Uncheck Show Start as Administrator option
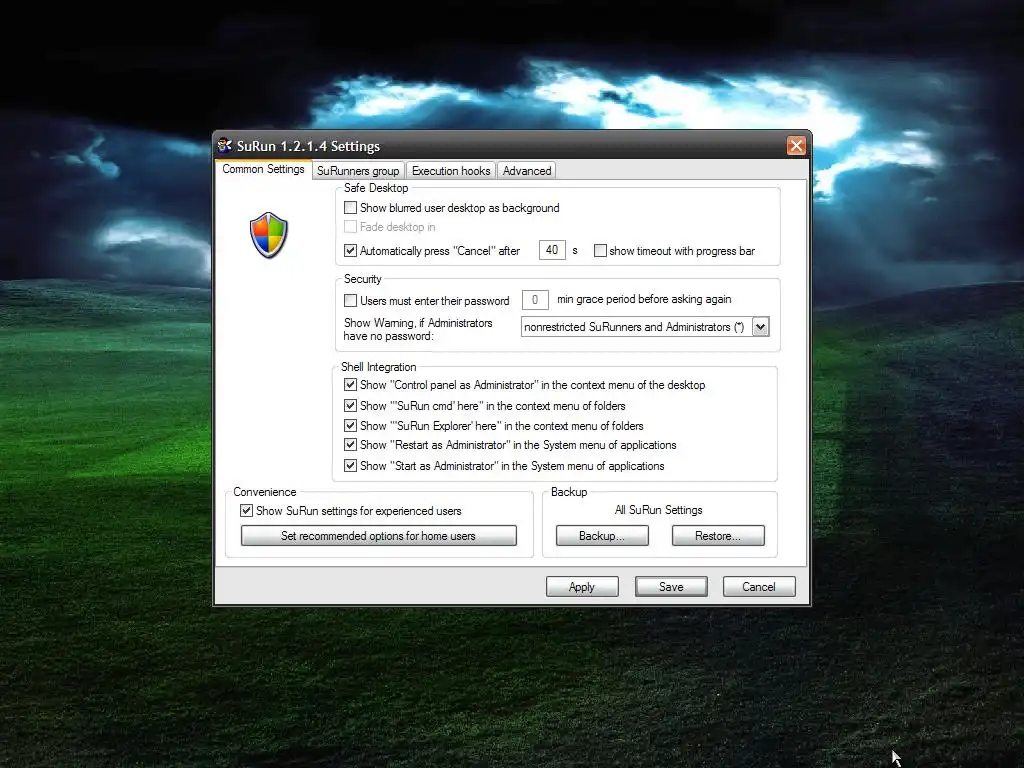 click(x=351, y=466)
